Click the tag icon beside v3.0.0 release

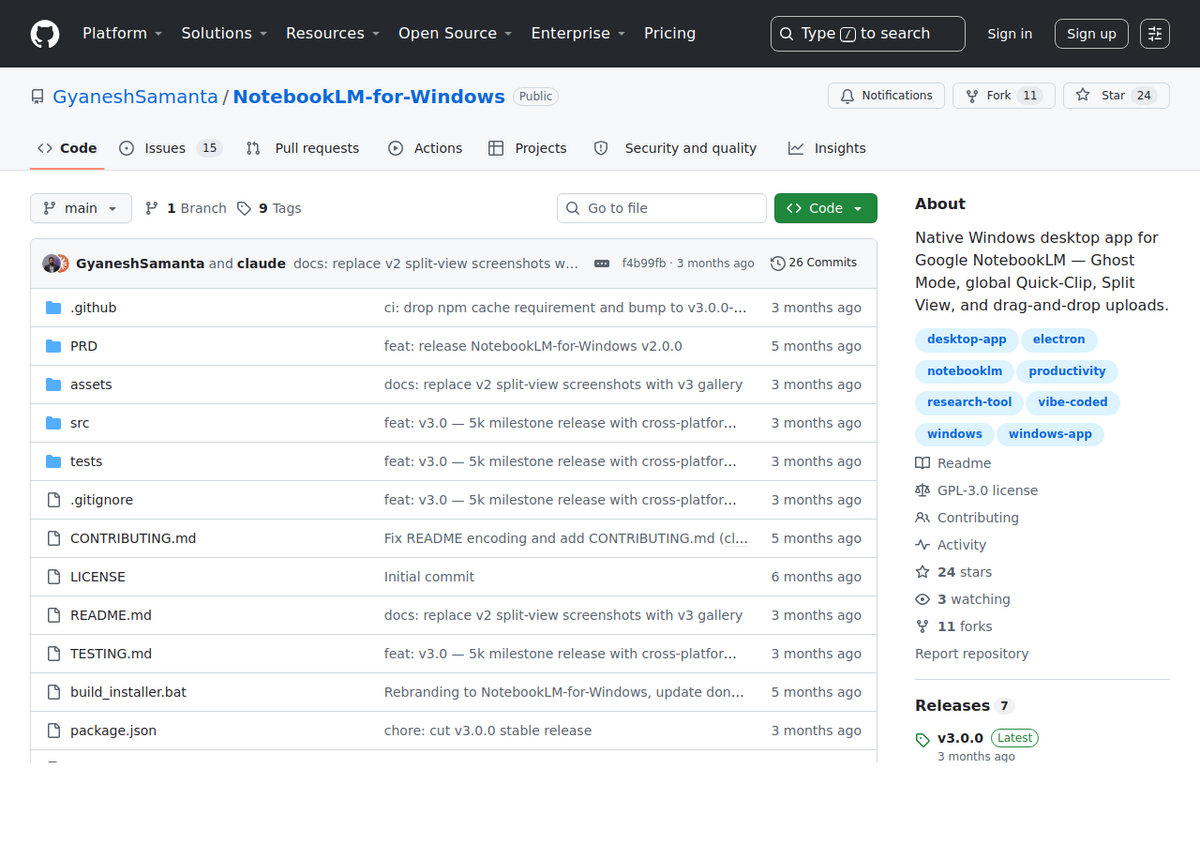(922, 740)
